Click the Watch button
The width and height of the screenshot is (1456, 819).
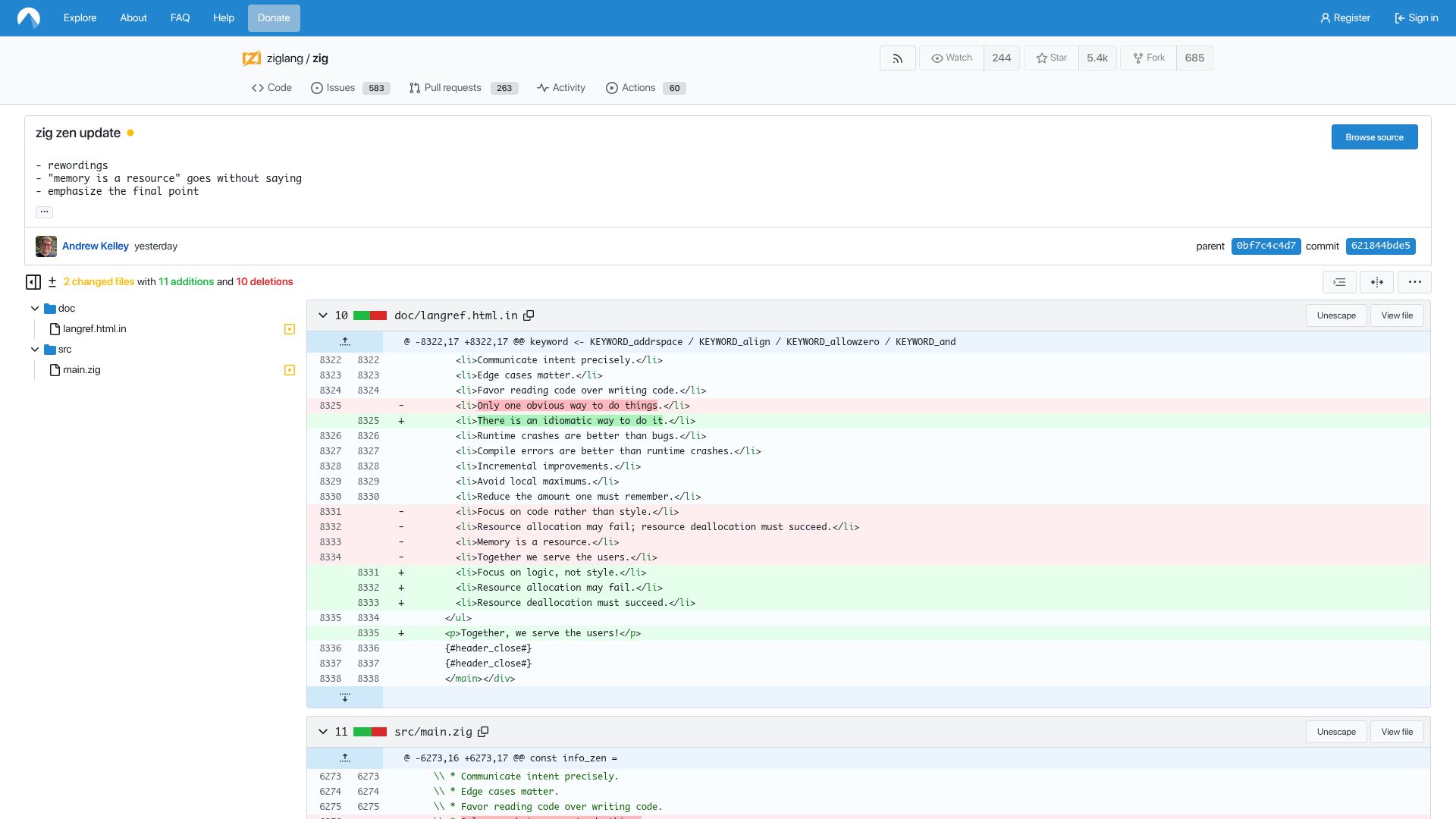952,58
